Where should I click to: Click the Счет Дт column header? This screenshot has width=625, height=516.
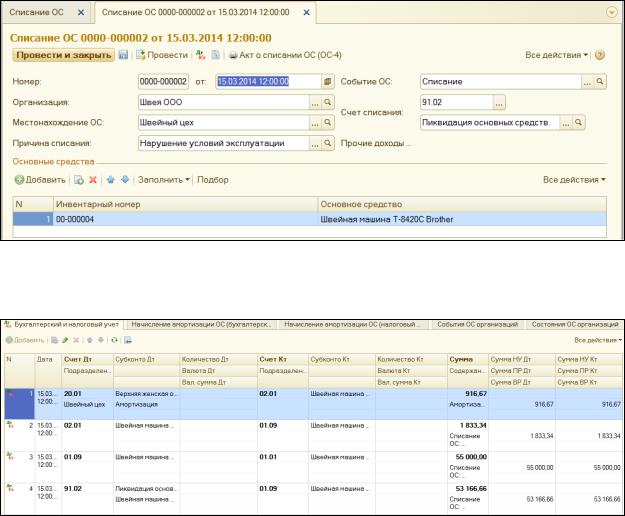click(87, 359)
